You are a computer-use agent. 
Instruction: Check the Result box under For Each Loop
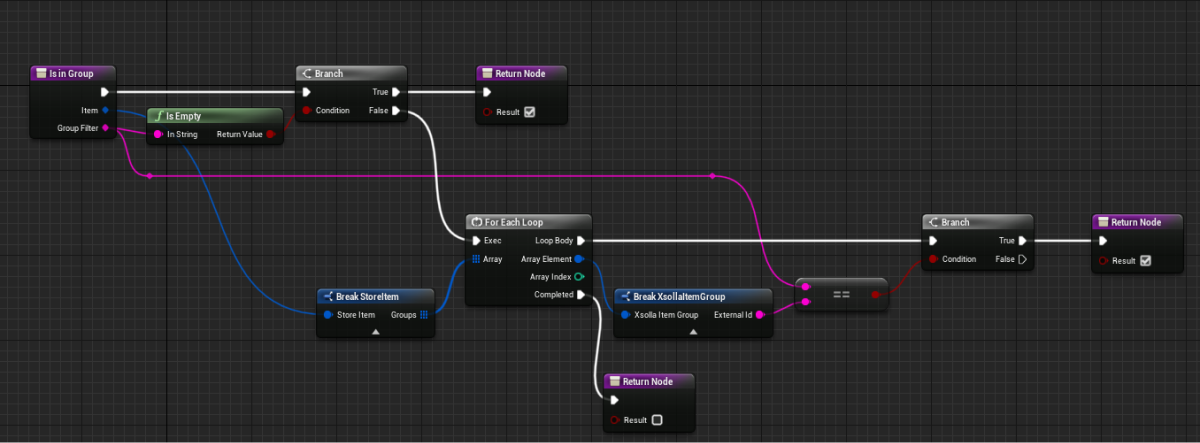[657, 420]
